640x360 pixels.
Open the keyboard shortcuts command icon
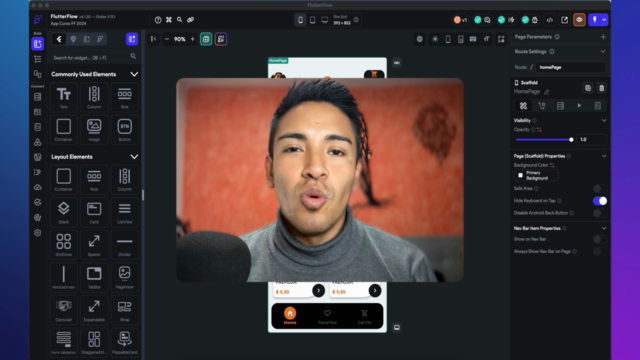(169, 20)
